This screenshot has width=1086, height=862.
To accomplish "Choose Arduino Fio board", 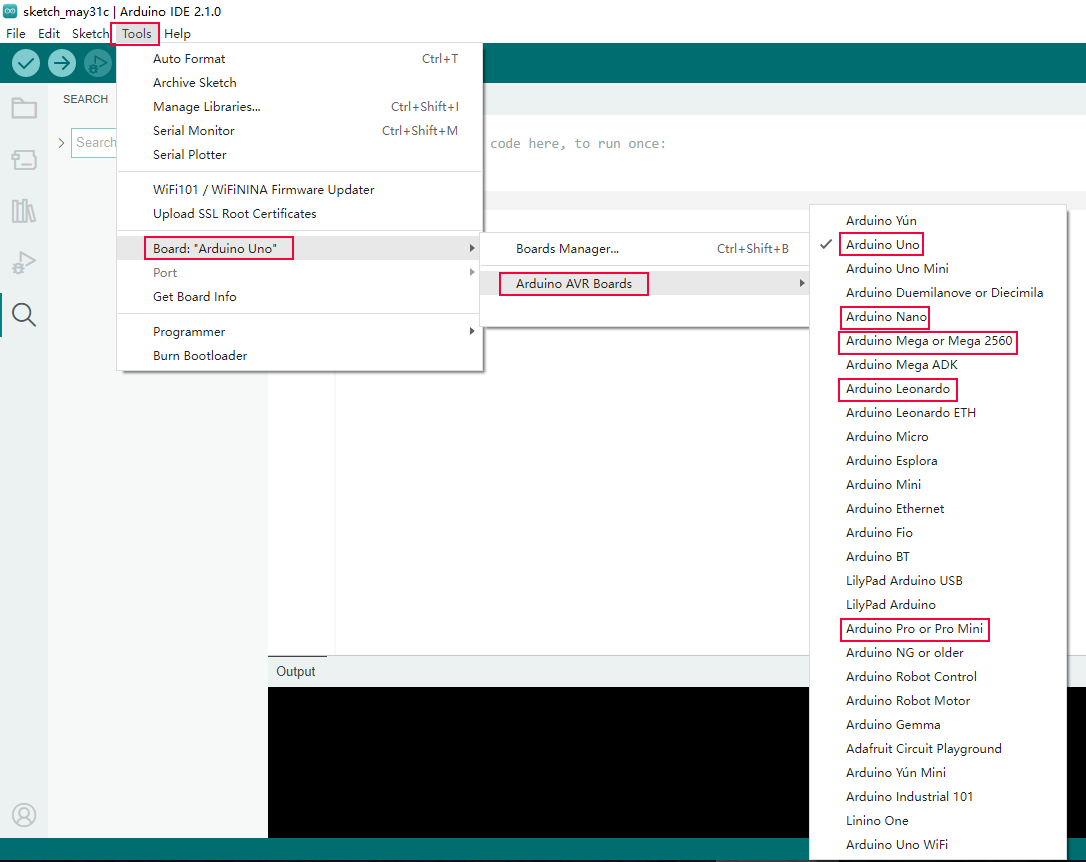I will point(938,532).
